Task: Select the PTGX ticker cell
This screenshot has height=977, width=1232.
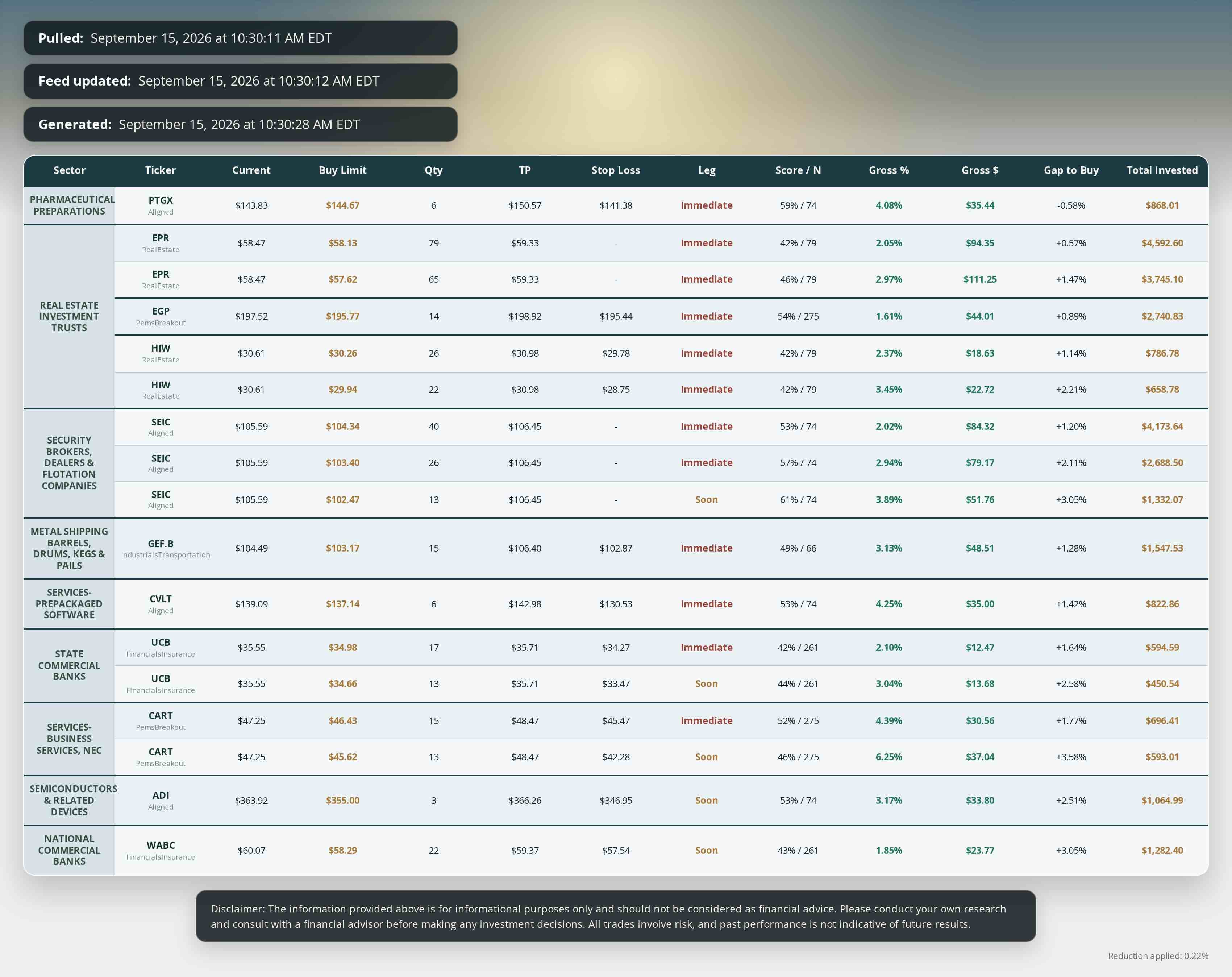Action: pyautogui.click(x=161, y=206)
